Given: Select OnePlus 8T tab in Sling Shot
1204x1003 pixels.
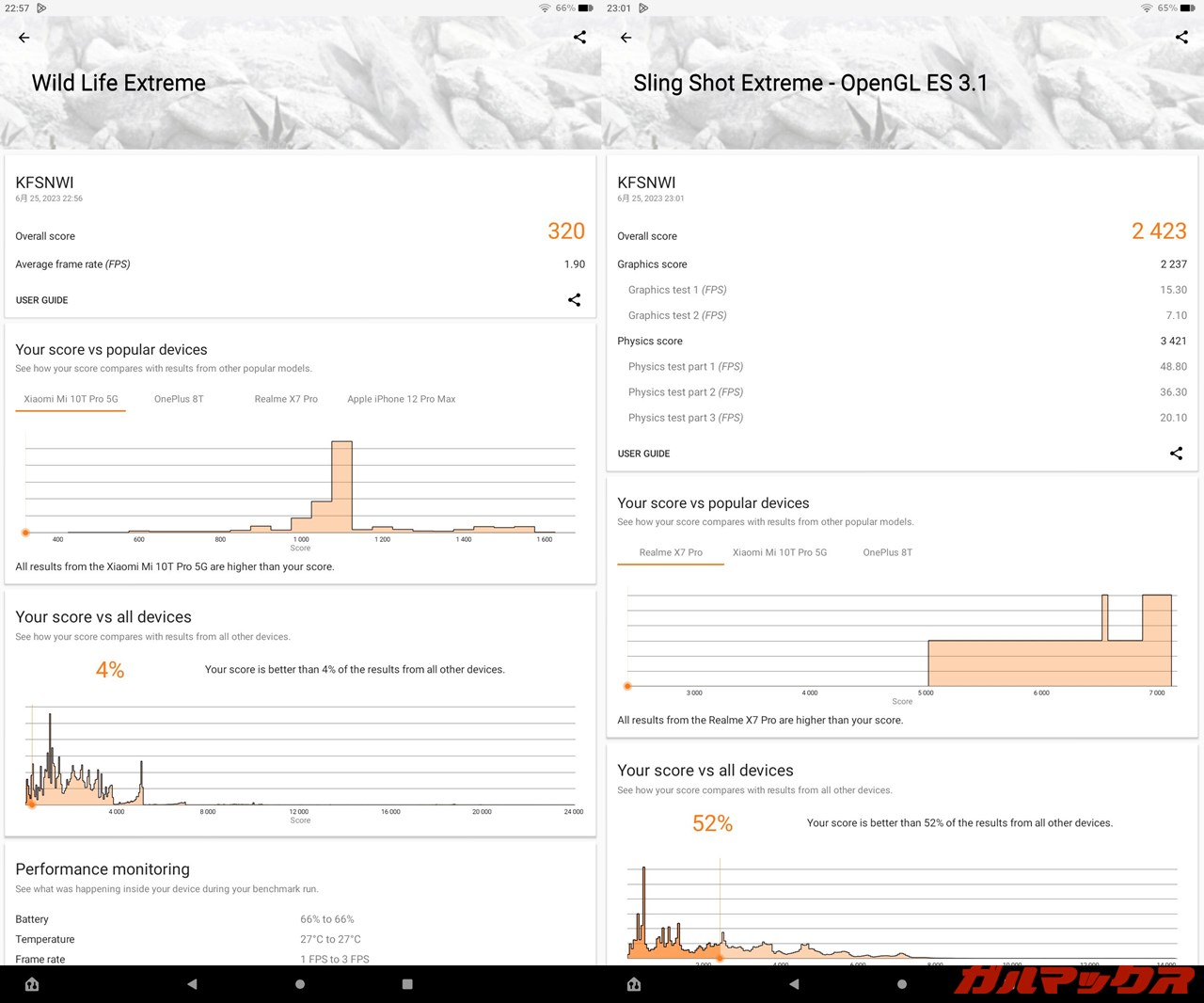Looking at the screenshot, I should (887, 552).
